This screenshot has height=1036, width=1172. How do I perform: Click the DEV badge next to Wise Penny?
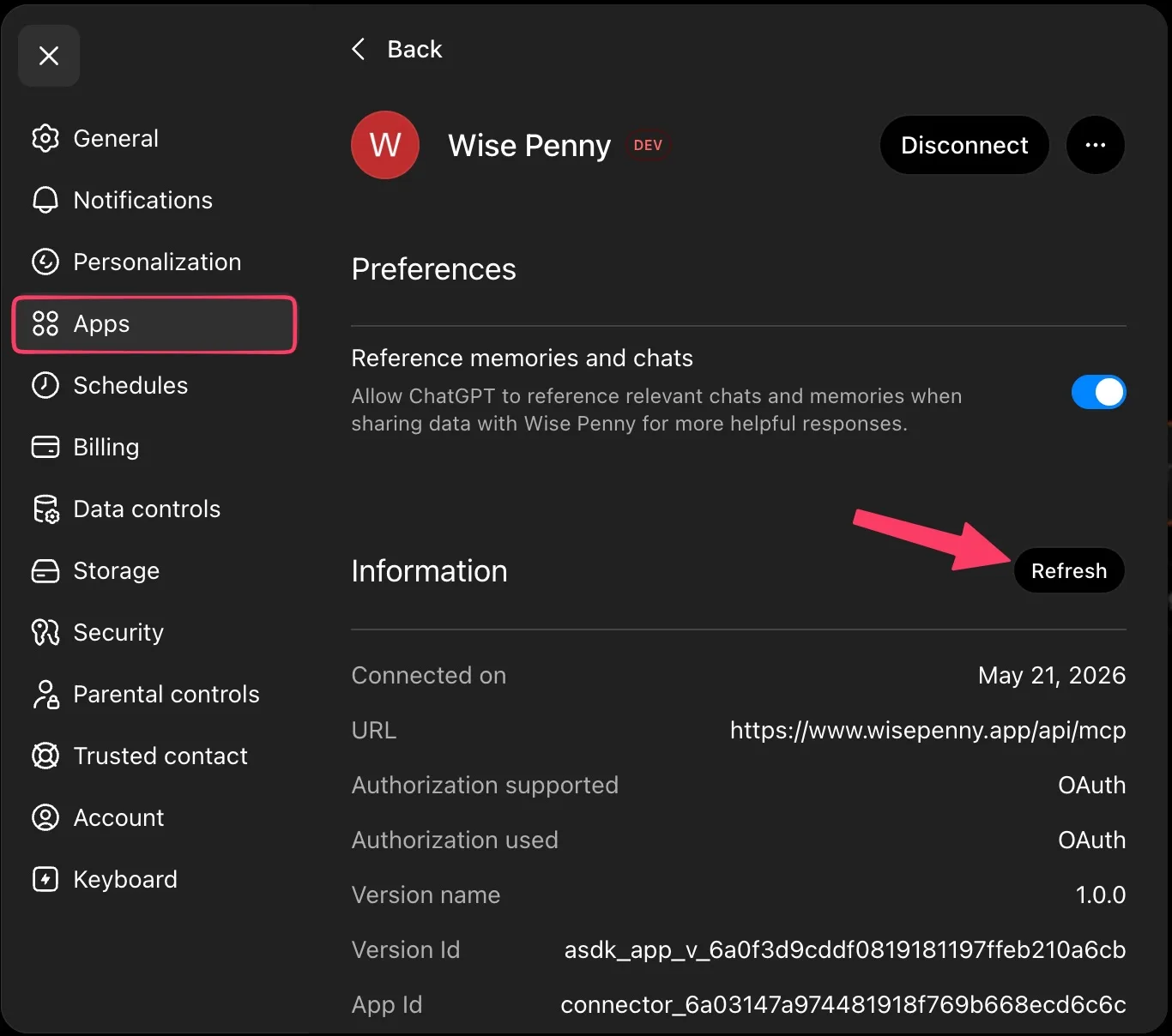click(x=648, y=145)
